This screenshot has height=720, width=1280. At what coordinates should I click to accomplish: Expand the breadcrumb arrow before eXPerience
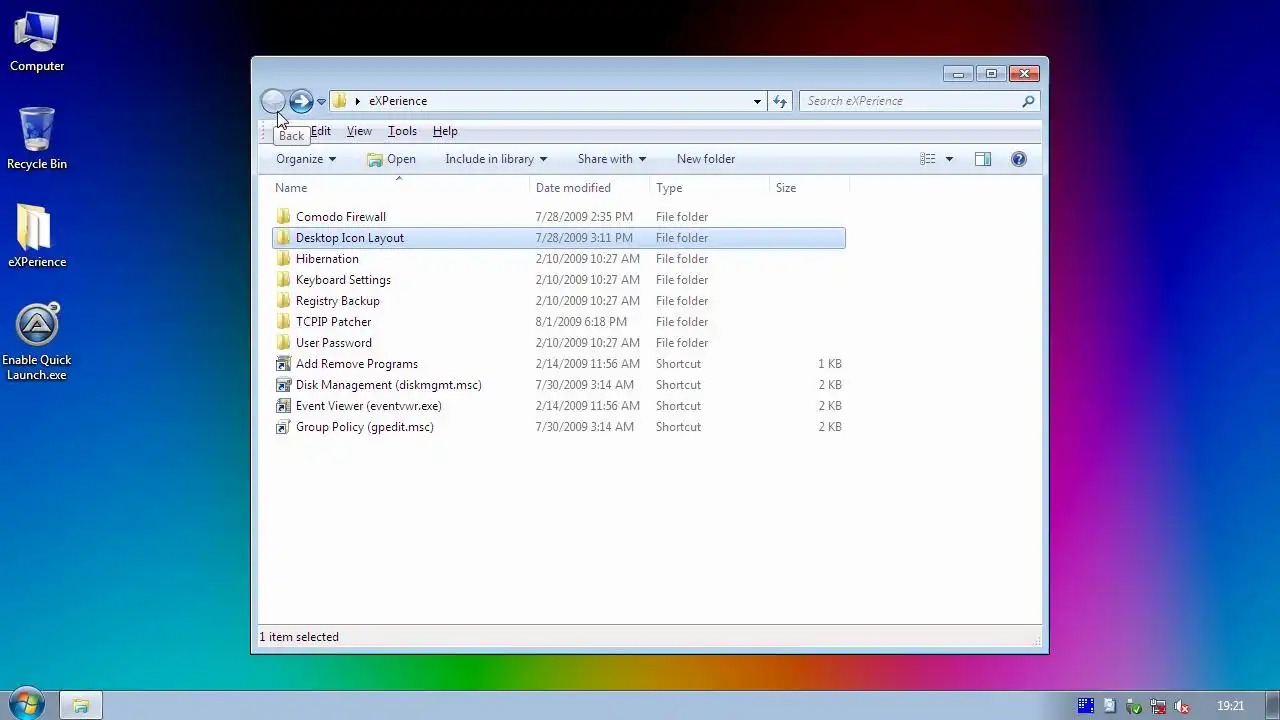(357, 101)
